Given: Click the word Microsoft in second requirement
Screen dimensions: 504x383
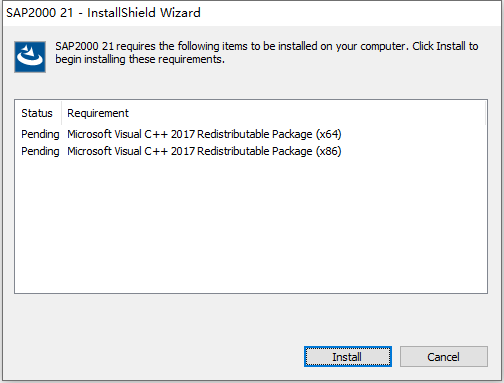Looking at the screenshot, I should point(89,151).
